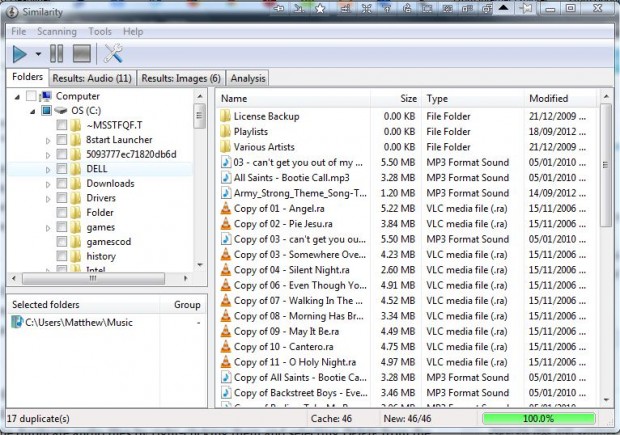This screenshot has height=435, width=620.
Task: Open the Tools menu
Action: pyautogui.click(x=100, y=31)
